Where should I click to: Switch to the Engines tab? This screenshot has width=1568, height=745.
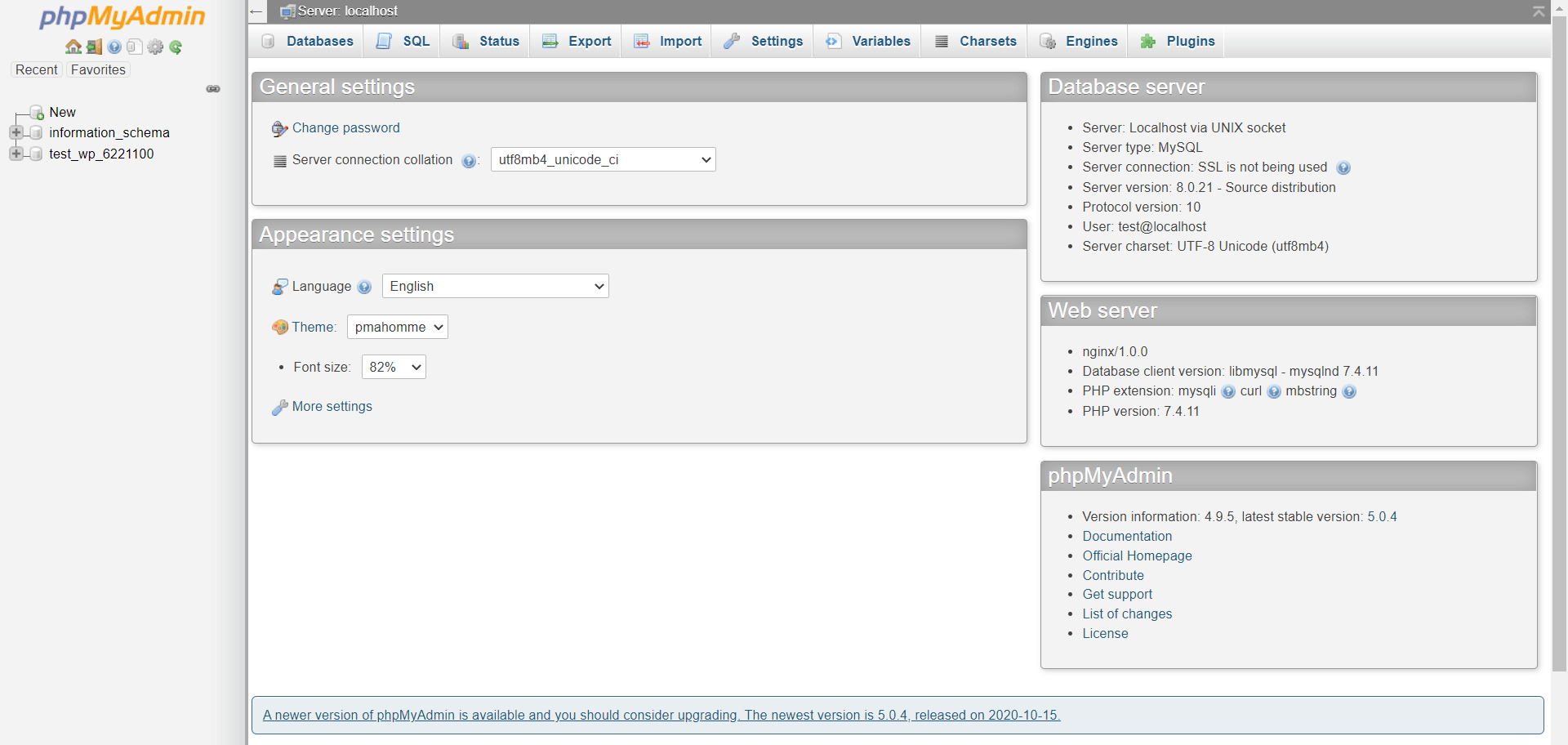click(1077, 41)
